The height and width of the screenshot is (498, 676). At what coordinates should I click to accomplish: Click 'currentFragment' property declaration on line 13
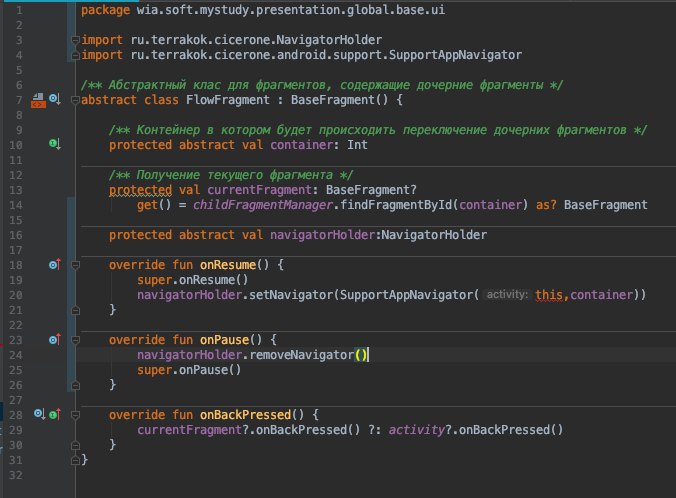[x=259, y=190]
